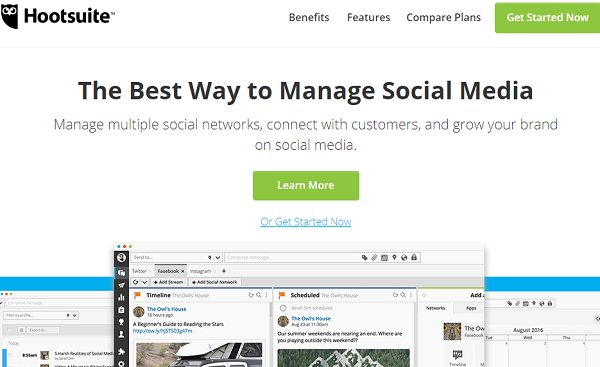Open Assignments clipboard icon in sidebar

click(121, 310)
